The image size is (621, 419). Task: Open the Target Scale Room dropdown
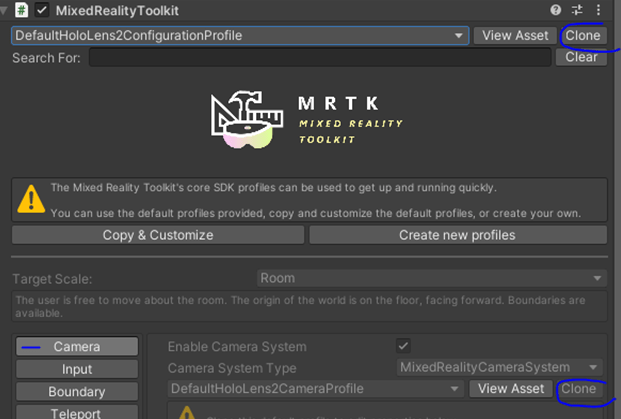click(429, 278)
